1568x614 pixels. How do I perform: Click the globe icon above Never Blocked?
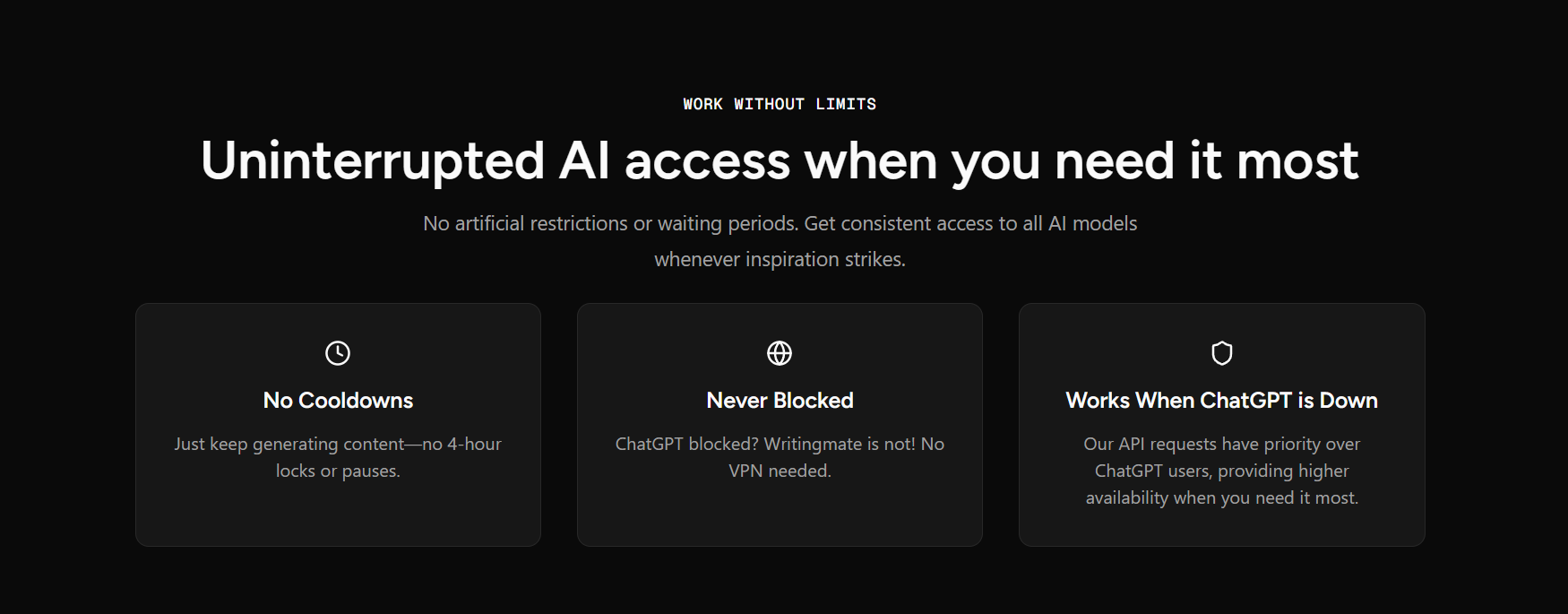pos(780,353)
